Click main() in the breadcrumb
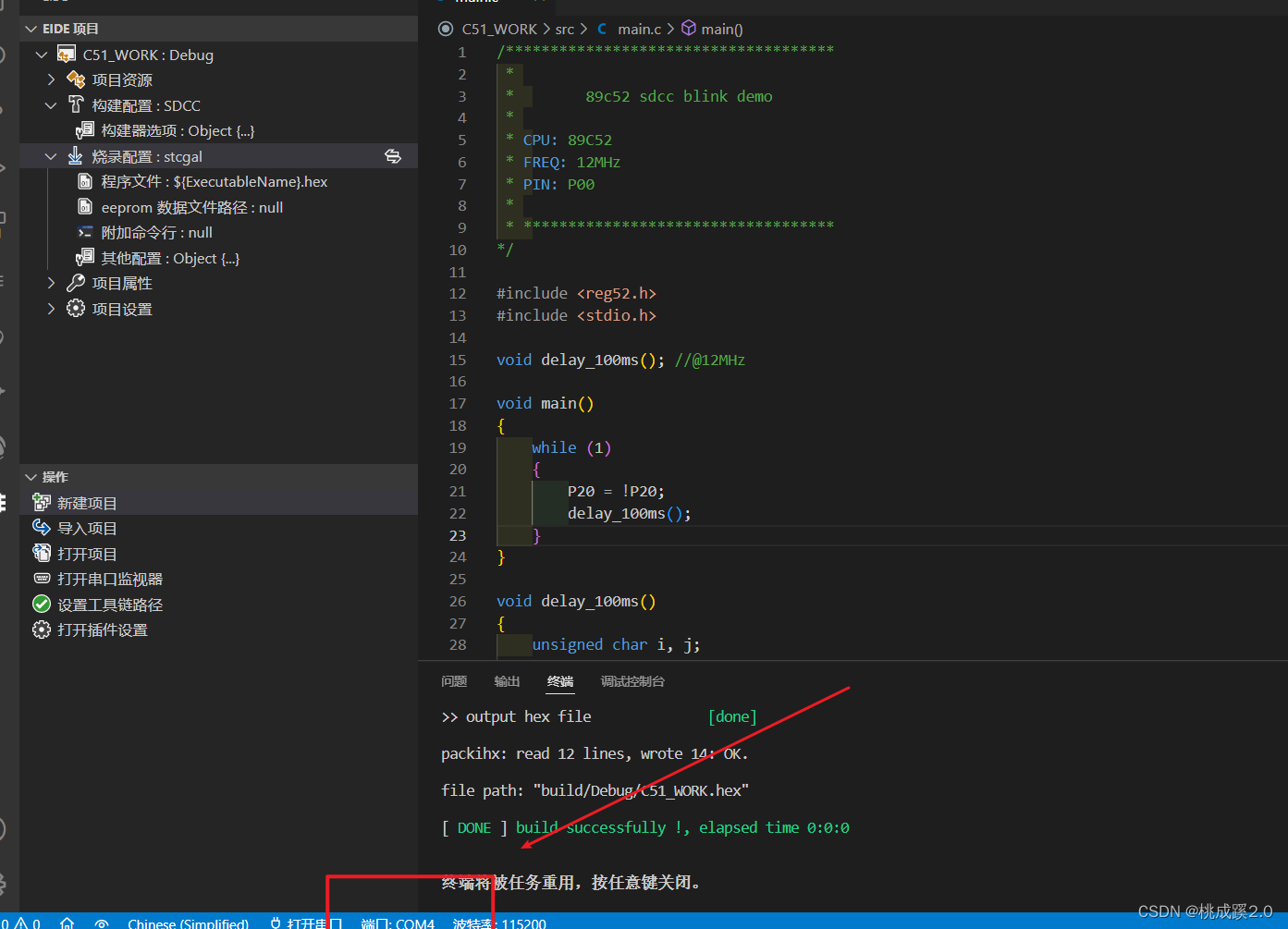The image size is (1288, 929). (x=722, y=29)
